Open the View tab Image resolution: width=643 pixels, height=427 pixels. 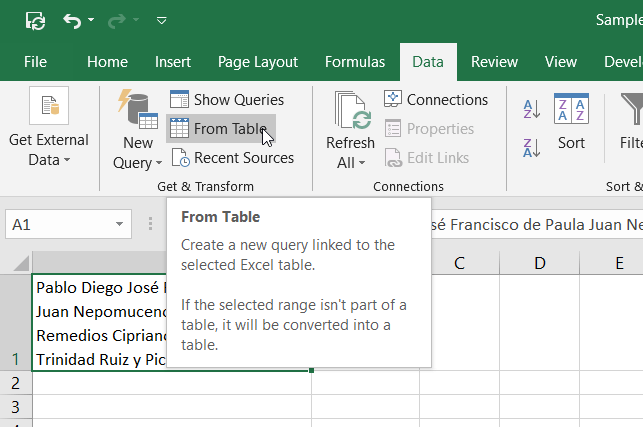point(561,62)
